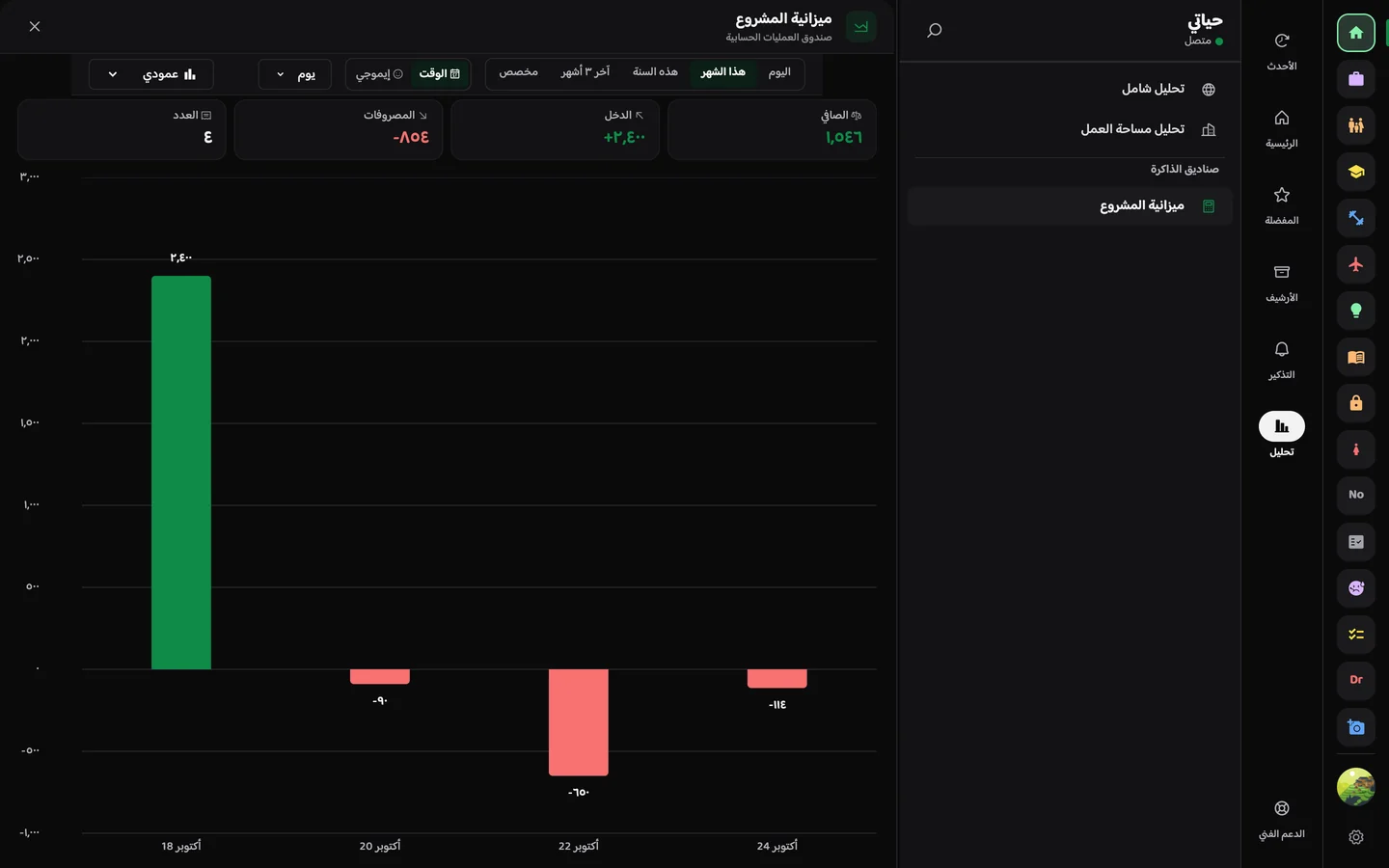Open the purple briefcase workspace icon

tap(1355, 79)
